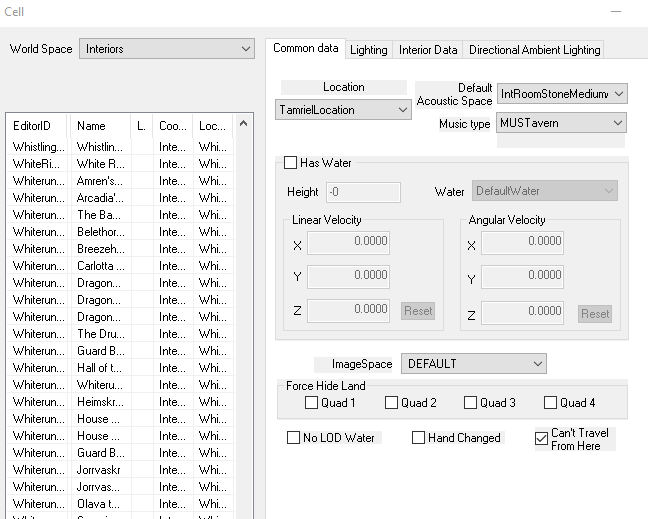Select the Belethor... cell row
The image size is (648, 519).
[120, 231]
